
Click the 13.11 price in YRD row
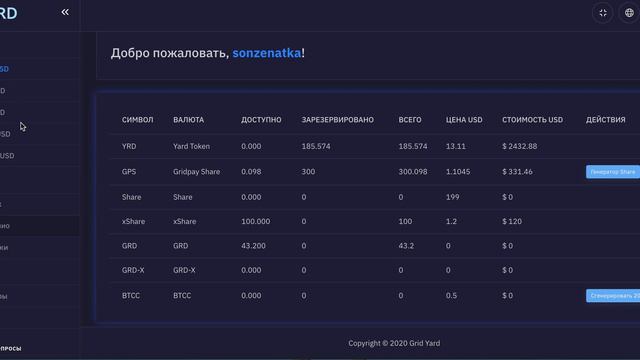[456, 146]
